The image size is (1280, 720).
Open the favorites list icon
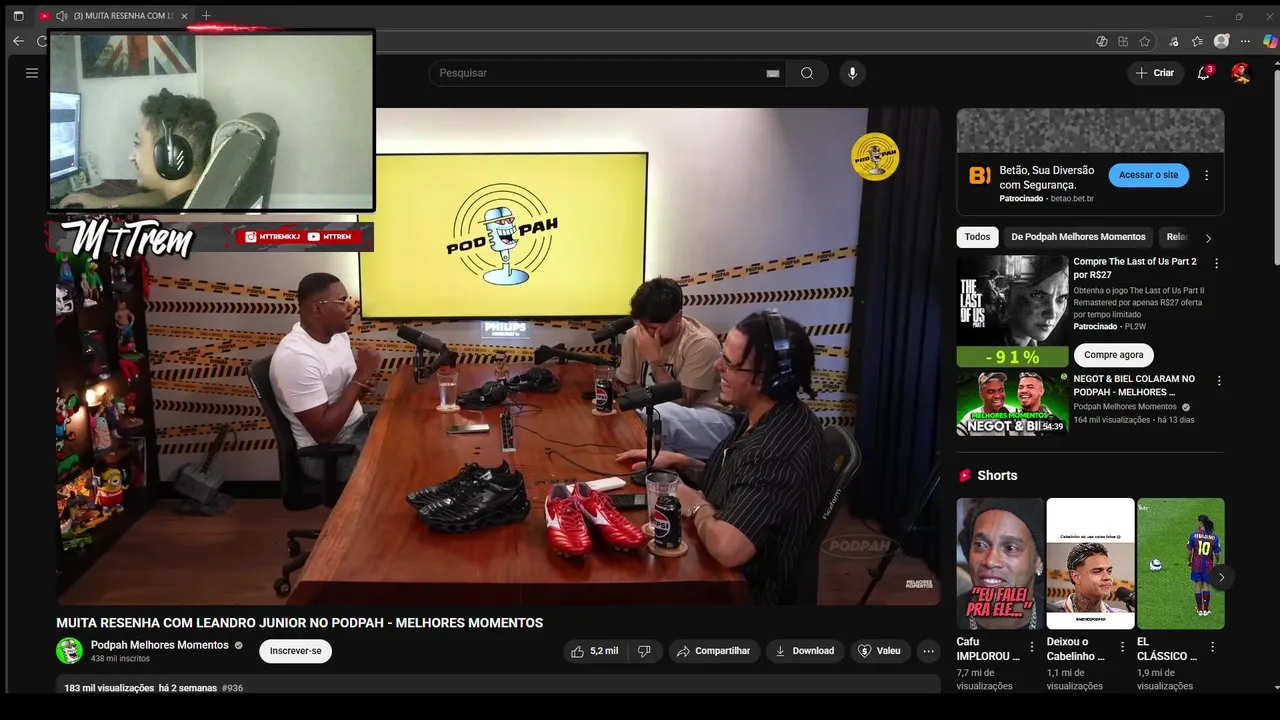pos(1197,41)
